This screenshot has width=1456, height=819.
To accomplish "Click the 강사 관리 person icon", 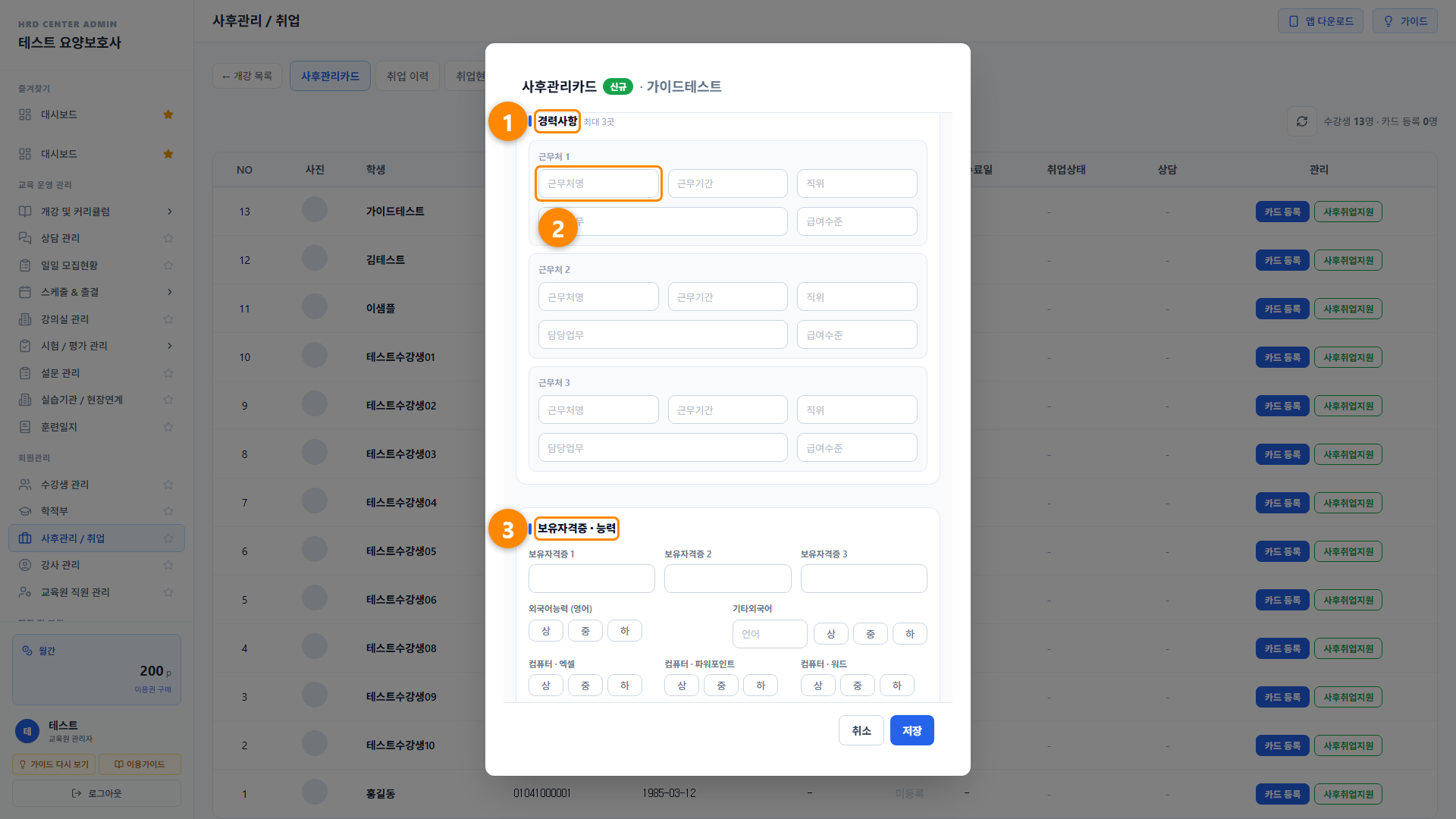I will point(25,565).
